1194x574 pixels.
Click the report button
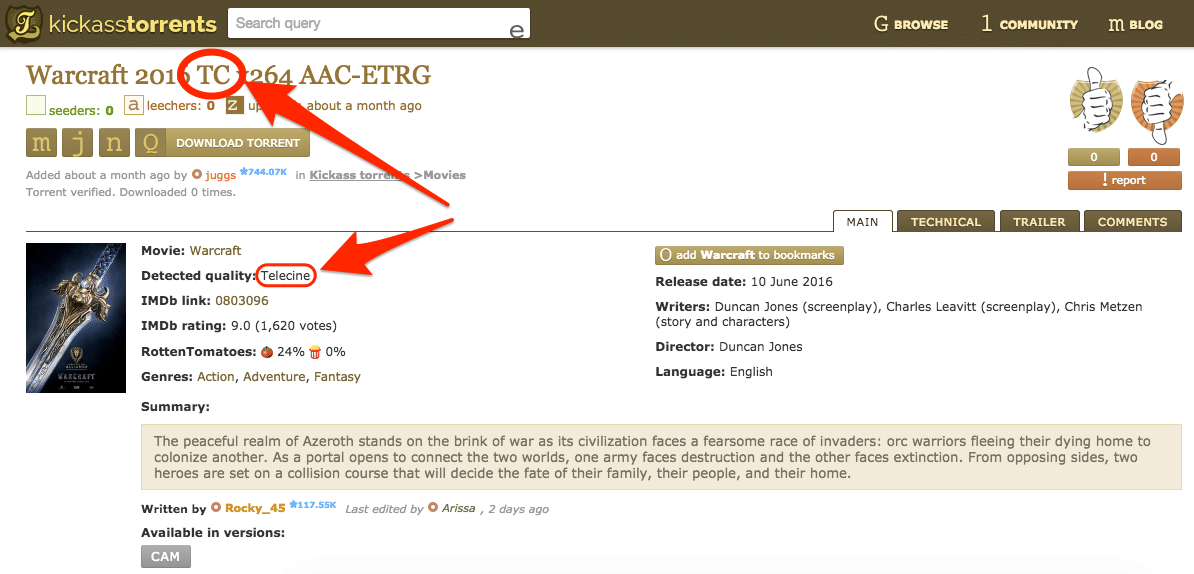1124,180
